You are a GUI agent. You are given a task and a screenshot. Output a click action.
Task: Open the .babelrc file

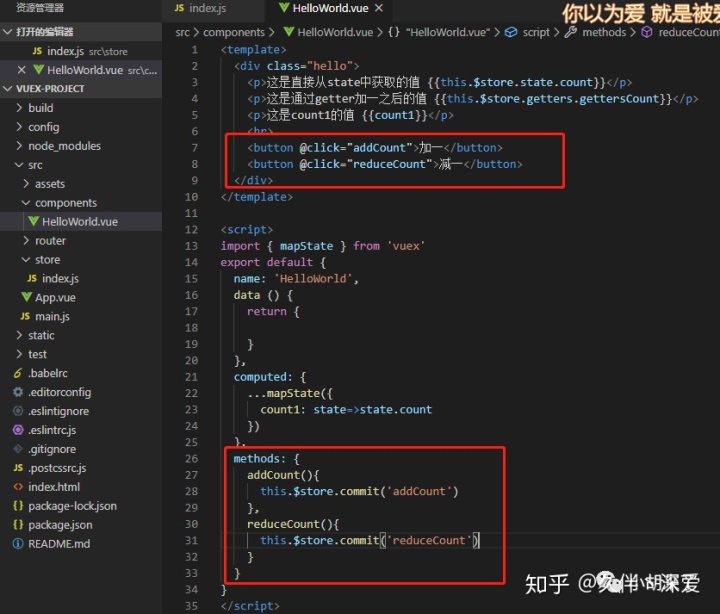pos(81,373)
